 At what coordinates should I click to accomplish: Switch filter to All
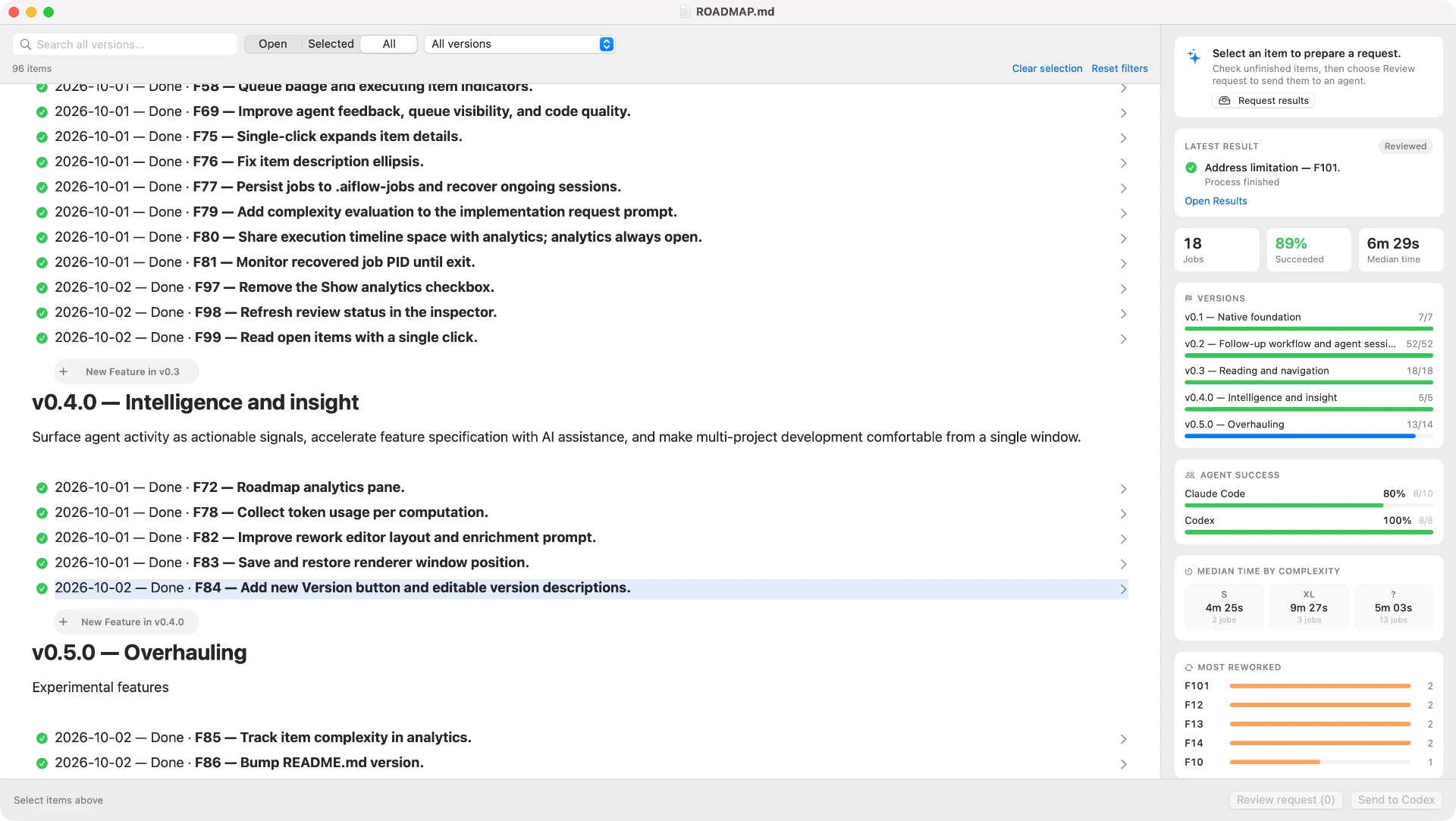(389, 44)
